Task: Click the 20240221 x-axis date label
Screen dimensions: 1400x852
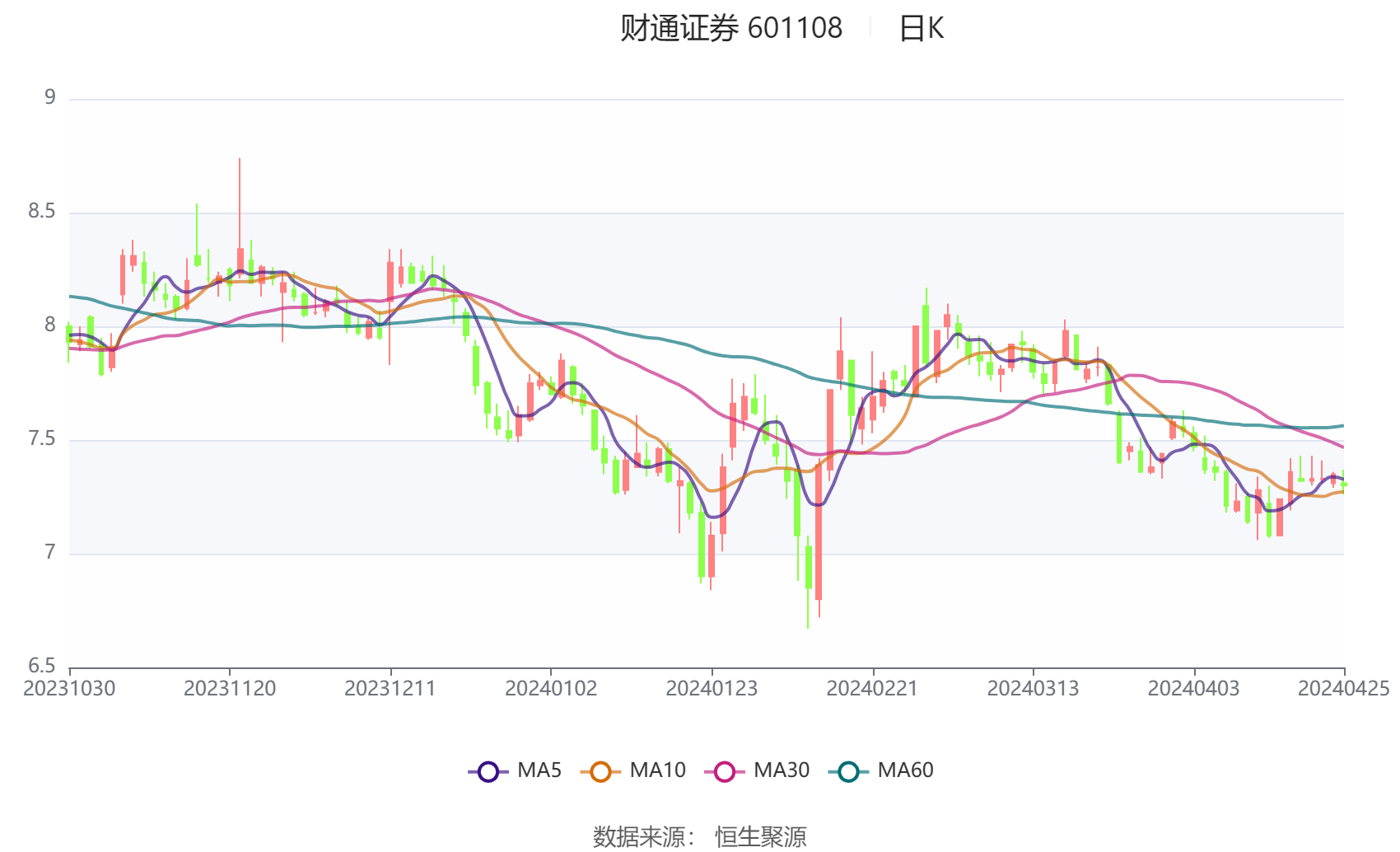Action: tap(872, 689)
